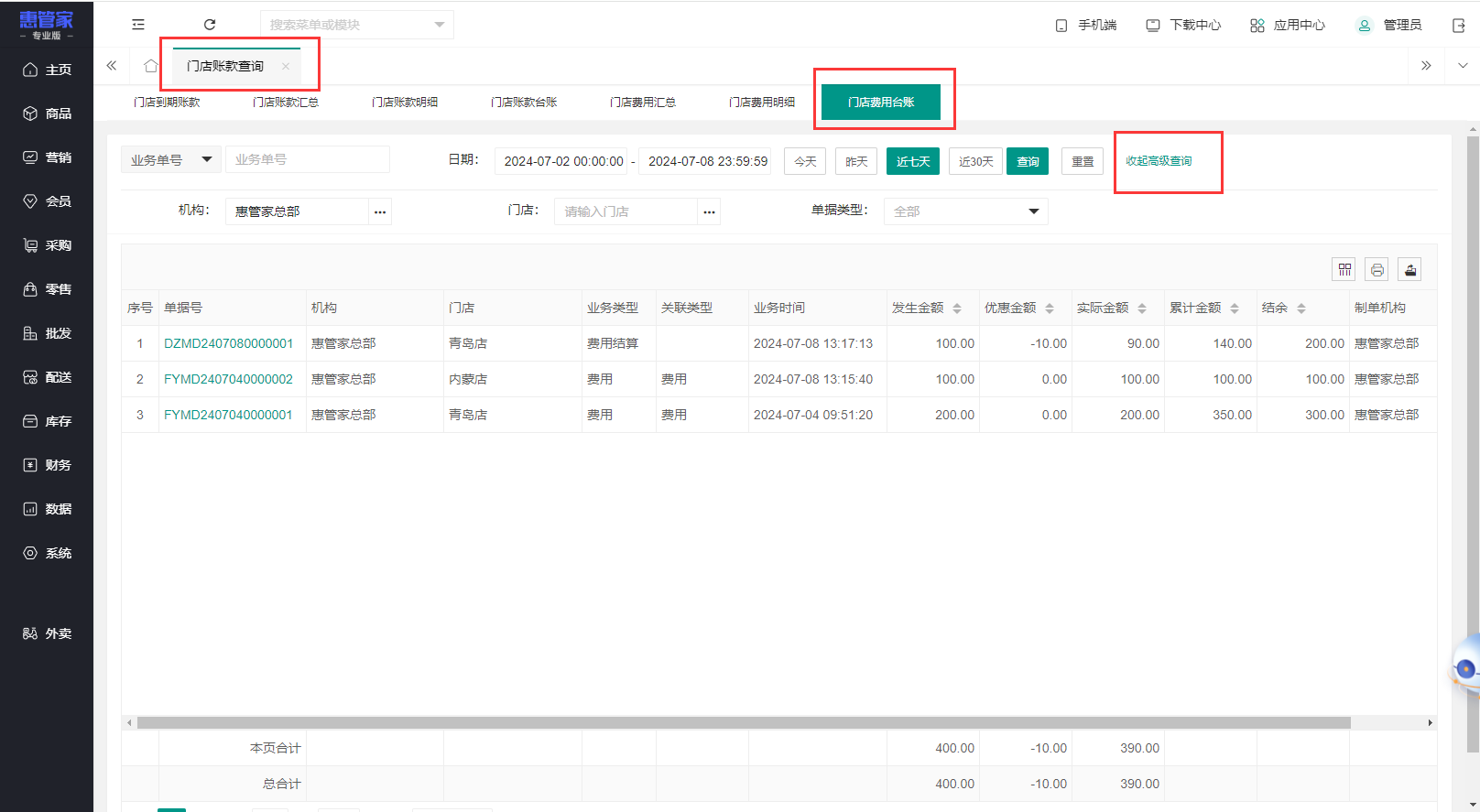Toggle the sidebar collapse hamburger icon

pyautogui.click(x=138, y=25)
